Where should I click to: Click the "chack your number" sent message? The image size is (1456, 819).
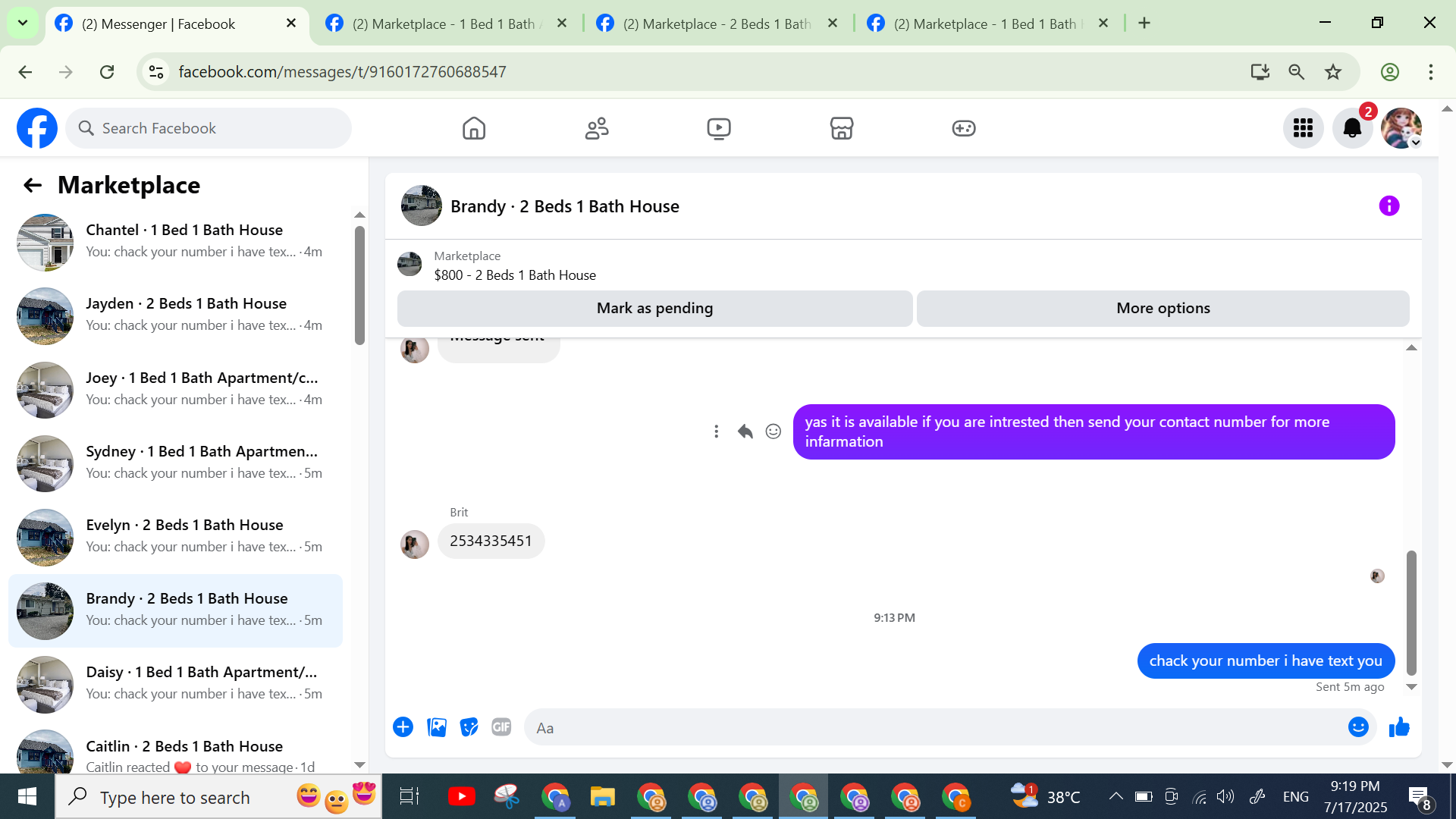[x=1266, y=661]
